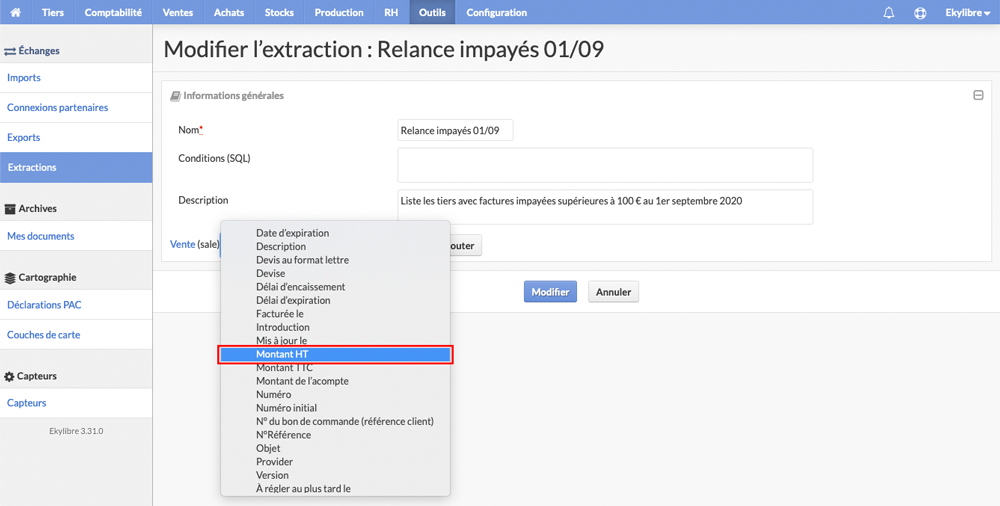This screenshot has width=1000, height=506.
Task: Select Devise option
Action: pyautogui.click(x=335, y=273)
